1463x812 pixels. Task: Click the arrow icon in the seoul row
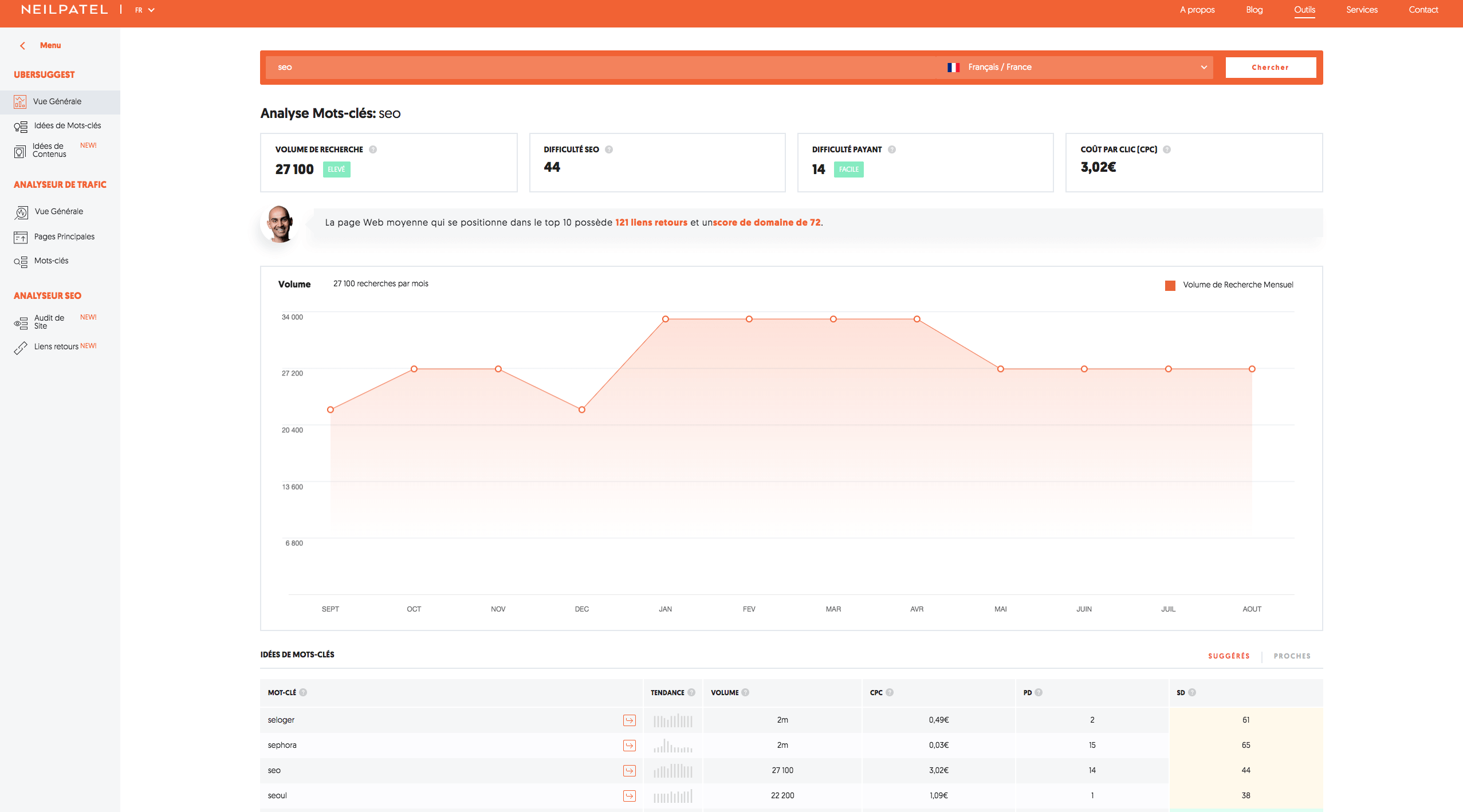tap(630, 796)
